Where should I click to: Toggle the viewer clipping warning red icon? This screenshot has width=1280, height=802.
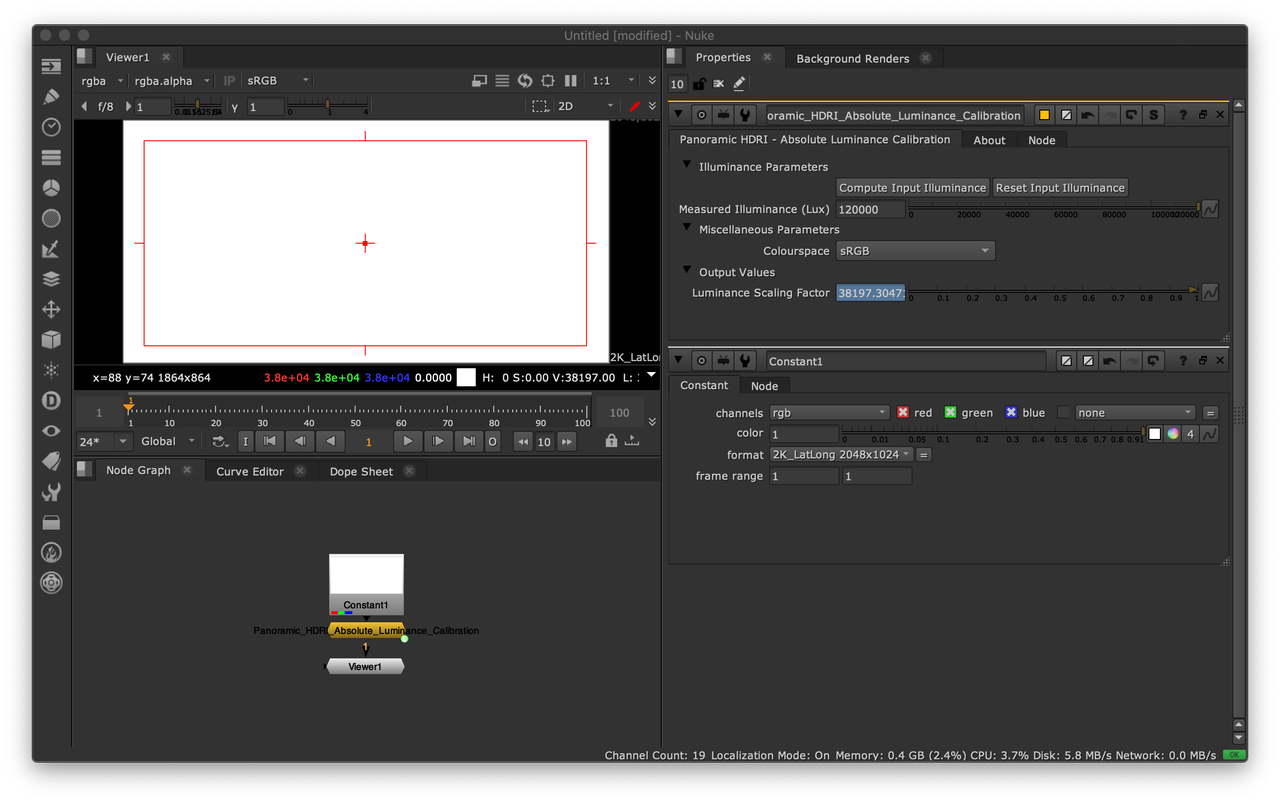click(634, 106)
